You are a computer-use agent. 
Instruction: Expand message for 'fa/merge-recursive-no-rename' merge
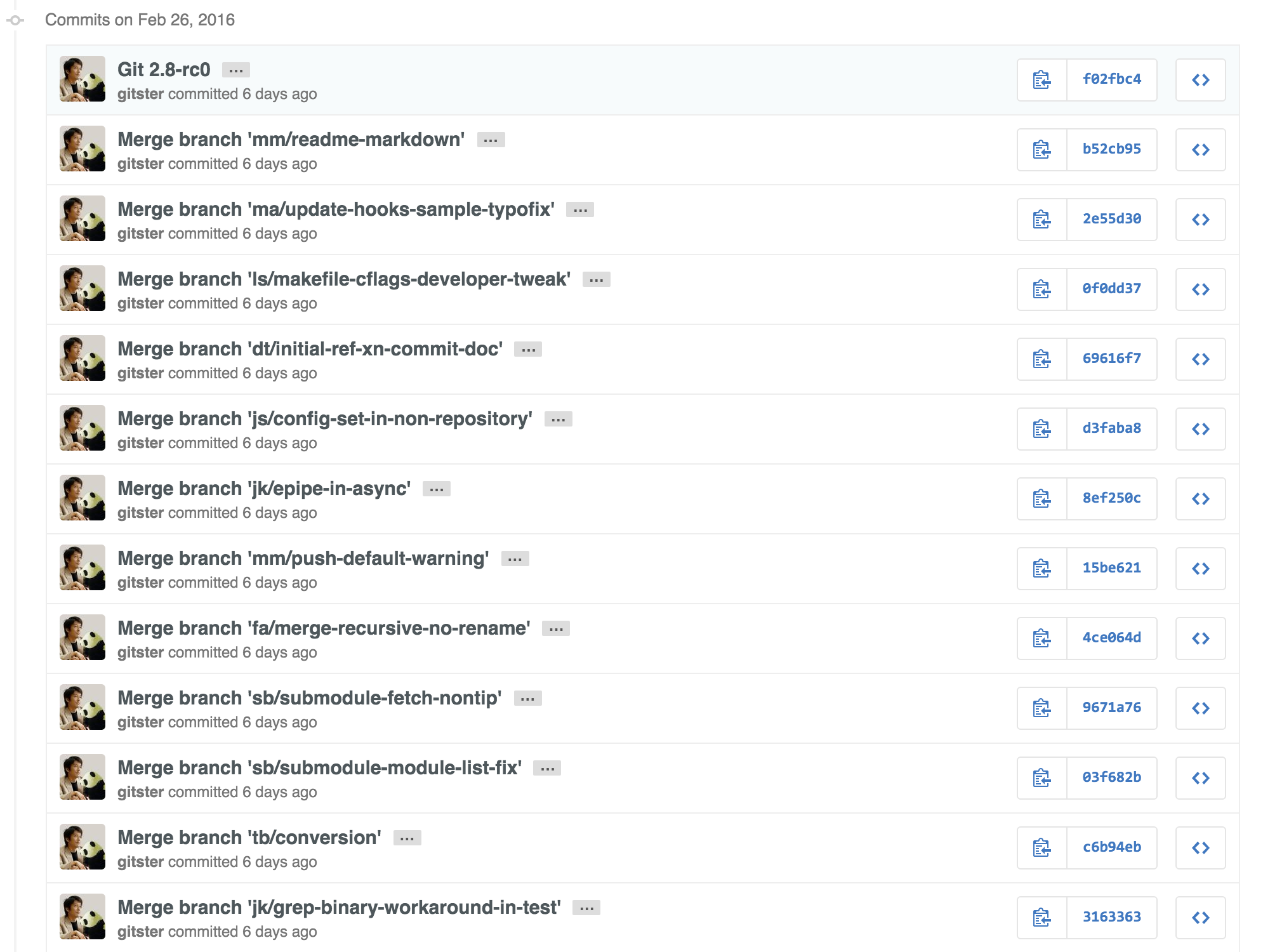(556, 628)
